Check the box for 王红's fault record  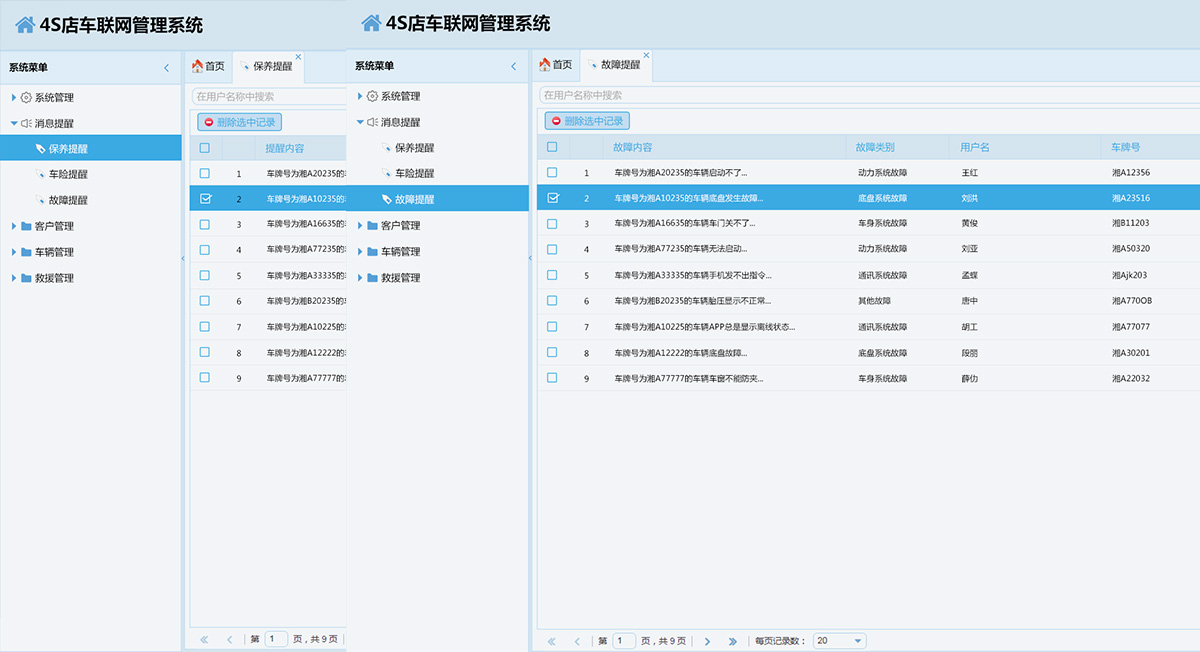click(552, 173)
